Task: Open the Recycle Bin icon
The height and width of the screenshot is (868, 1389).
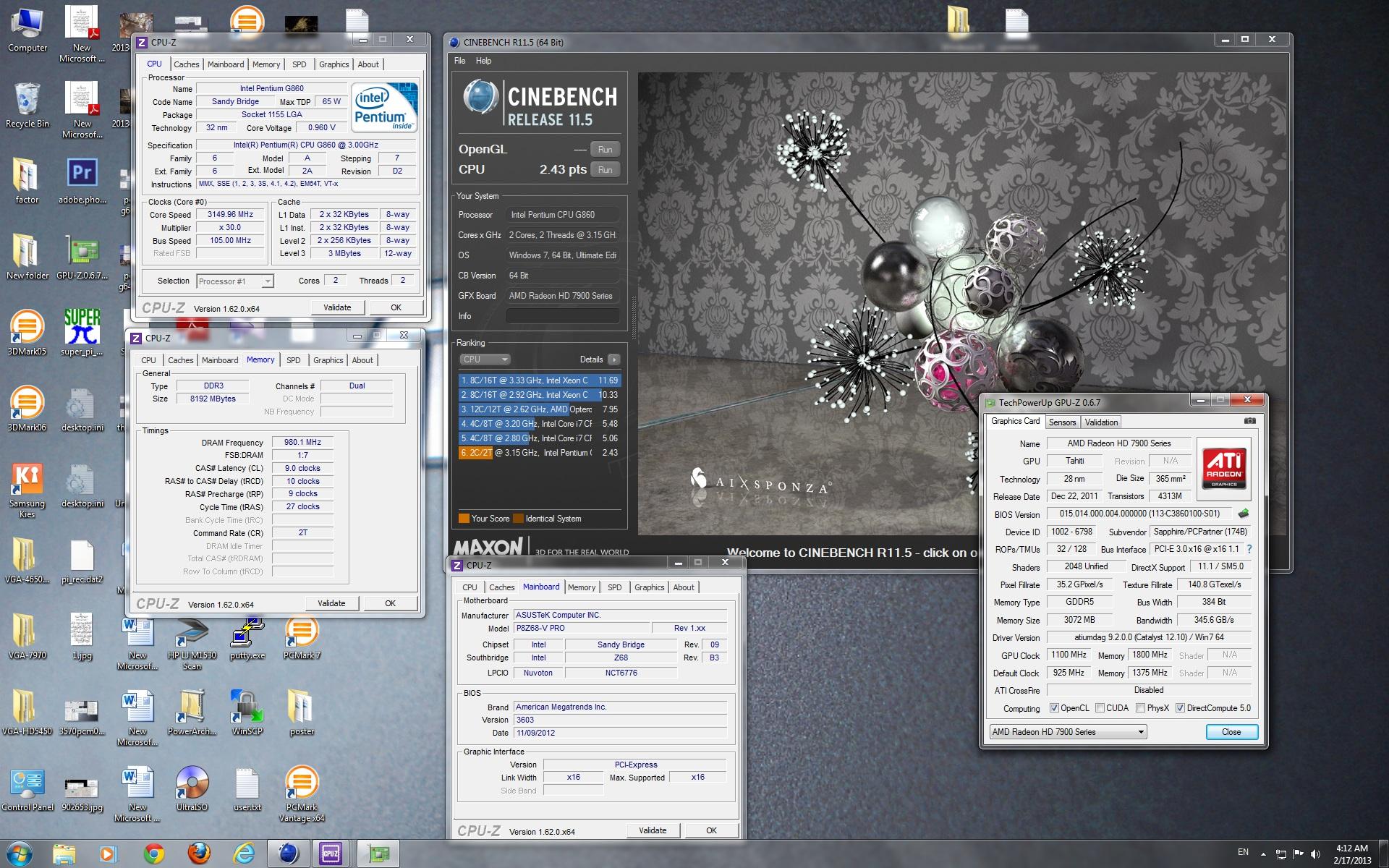Action: pyautogui.click(x=27, y=105)
